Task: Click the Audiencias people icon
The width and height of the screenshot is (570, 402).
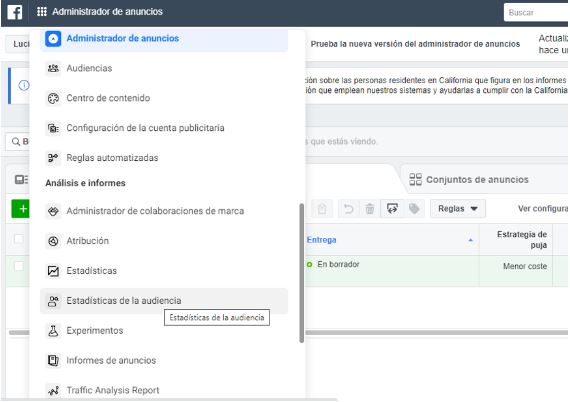Action: click(x=53, y=68)
